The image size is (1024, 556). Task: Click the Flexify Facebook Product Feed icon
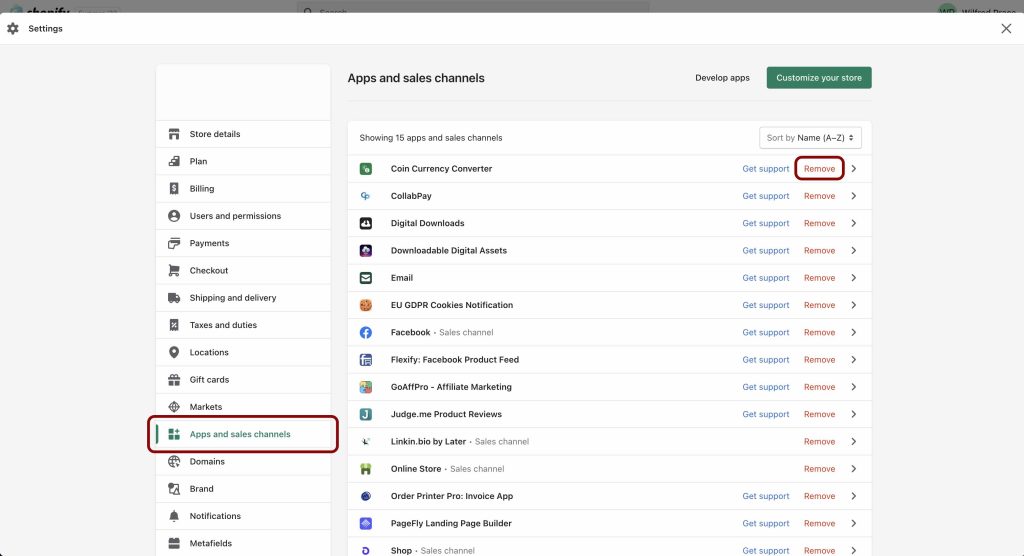pyautogui.click(x=366, y=360)
